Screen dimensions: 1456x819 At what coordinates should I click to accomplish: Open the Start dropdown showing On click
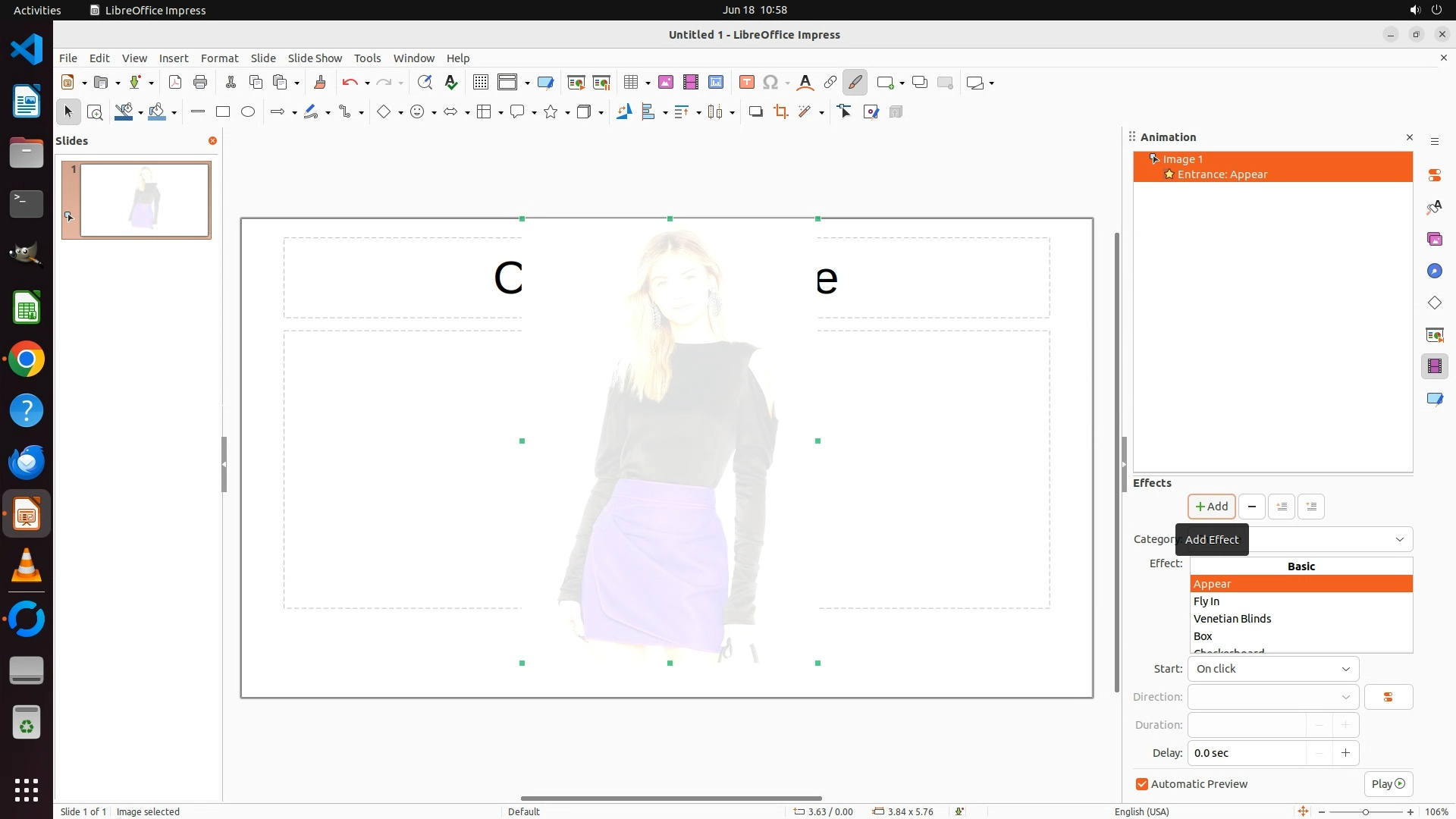tap(1272, 669)
